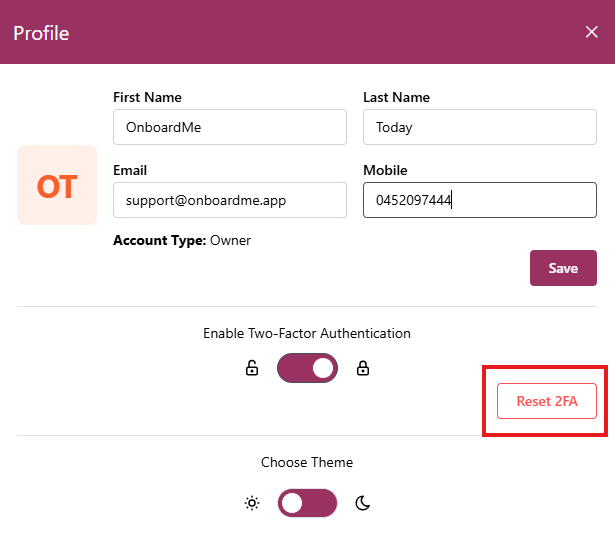Image resolution: width=615 pixels, height=554 pixels.
Task: Click the Enable Two-Factor Authentication label
Action: coord(307,333)
